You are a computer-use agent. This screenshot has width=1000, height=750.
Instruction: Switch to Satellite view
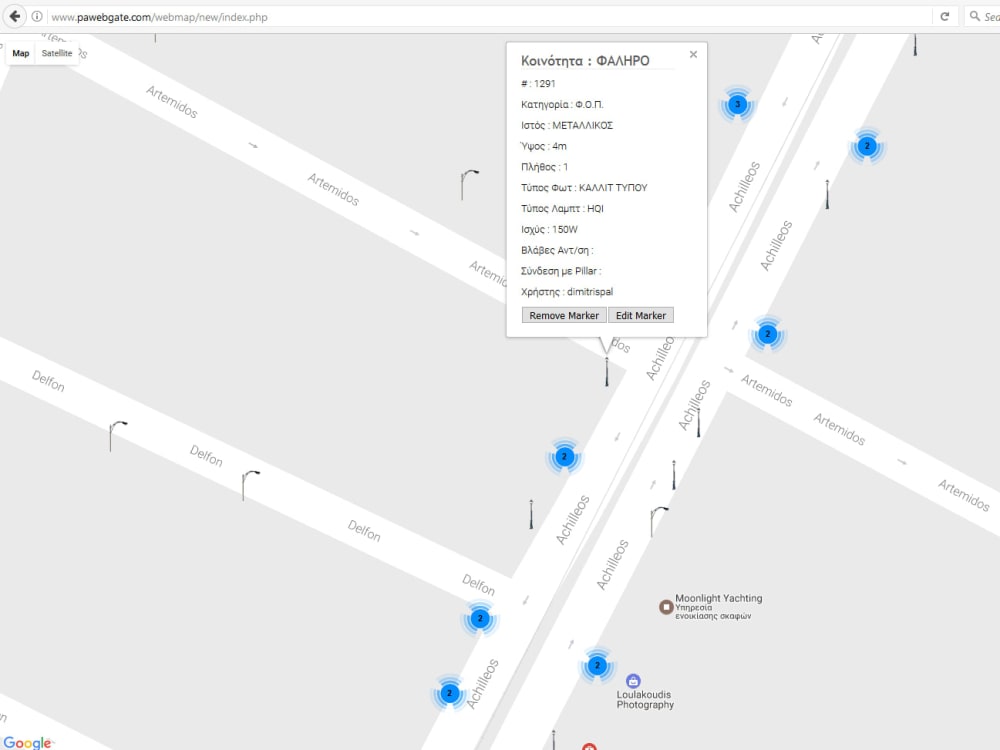tap(57, 52)
